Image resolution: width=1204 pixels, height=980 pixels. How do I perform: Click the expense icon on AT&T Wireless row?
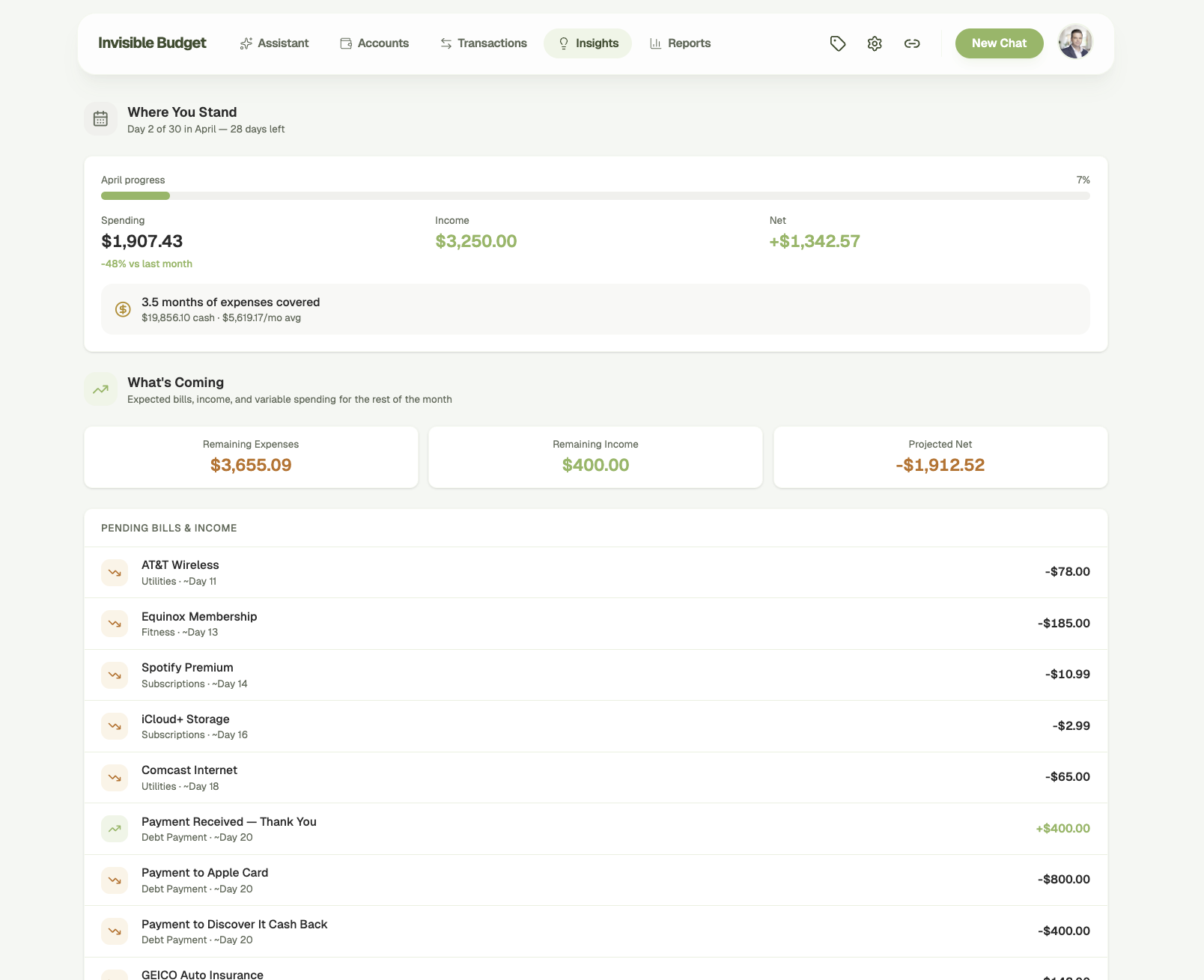(x=115, y=572)
